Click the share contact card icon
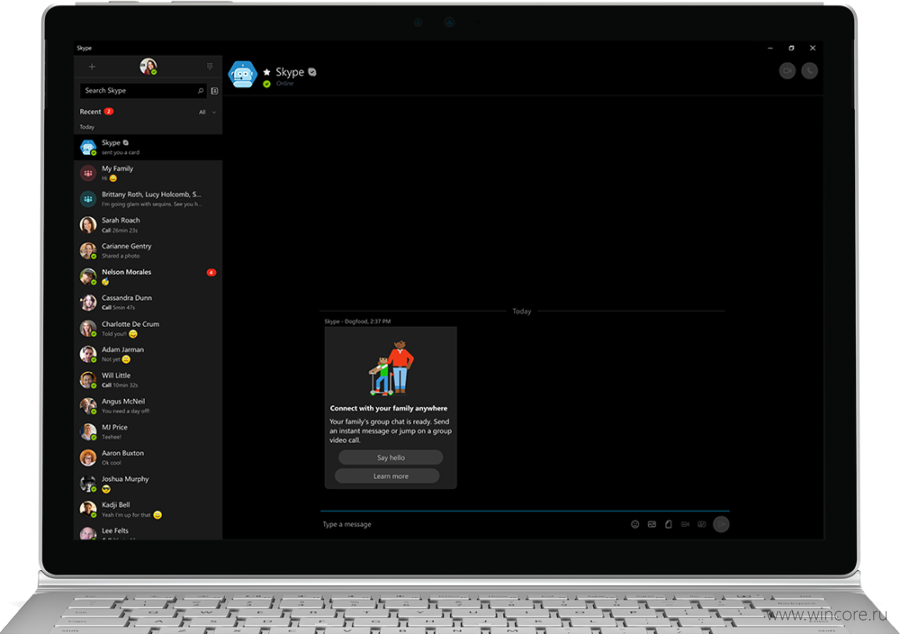The width and height of the screenshot is (900, 634). pyautogui.click(x=701, y=524)
